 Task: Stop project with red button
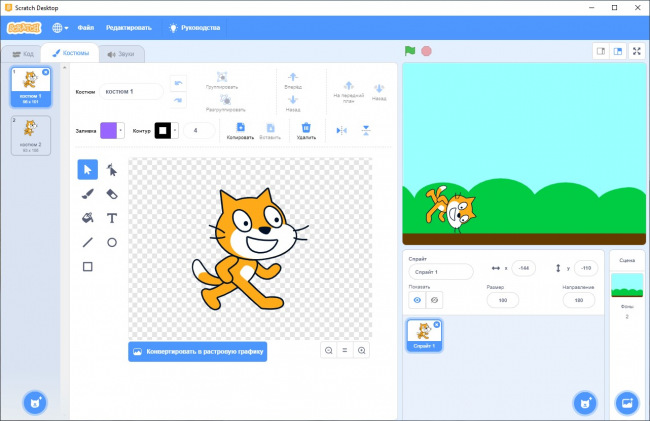pyautogui.click(x=426, y=51)
